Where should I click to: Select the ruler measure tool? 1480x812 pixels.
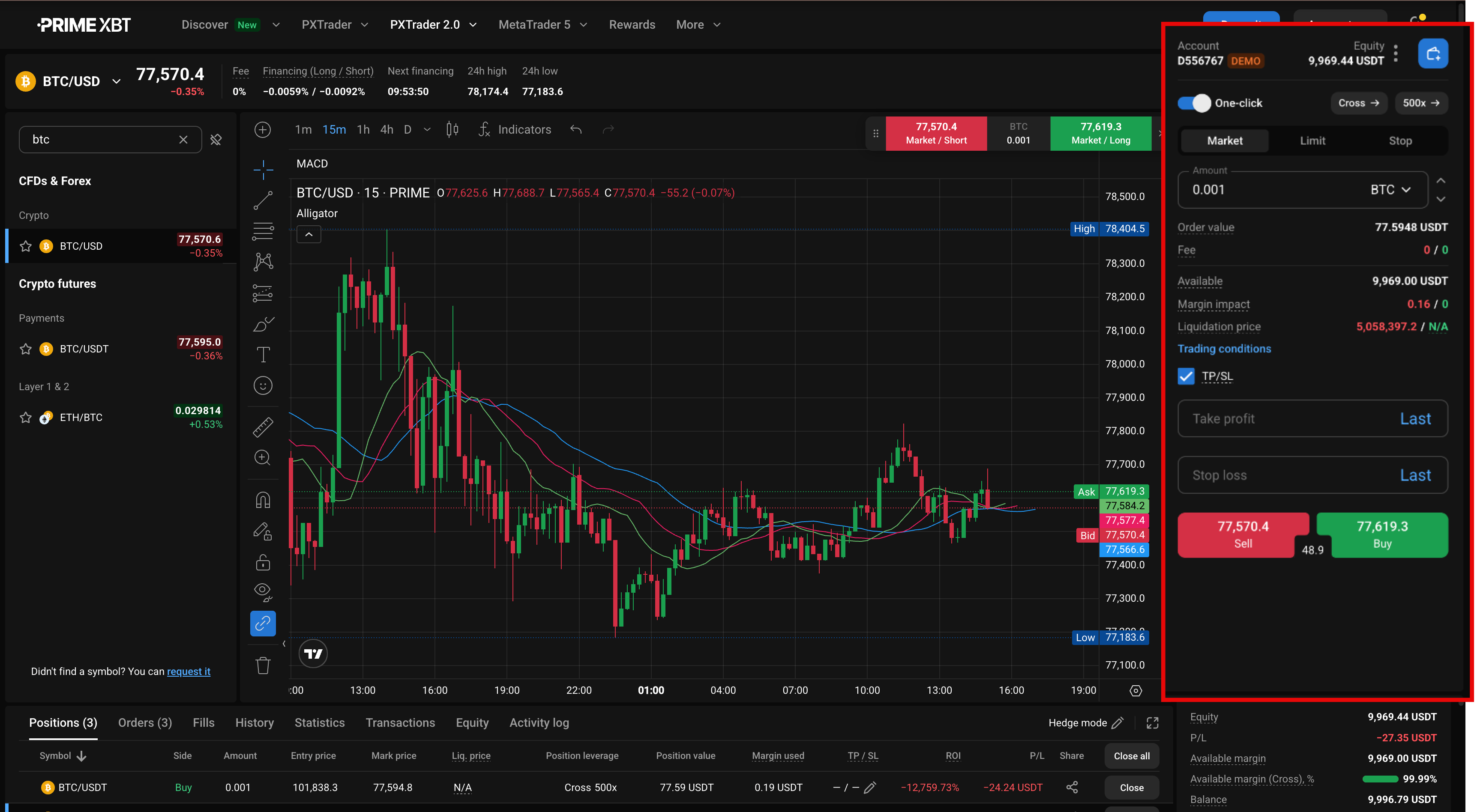click(x=263, y=427)
